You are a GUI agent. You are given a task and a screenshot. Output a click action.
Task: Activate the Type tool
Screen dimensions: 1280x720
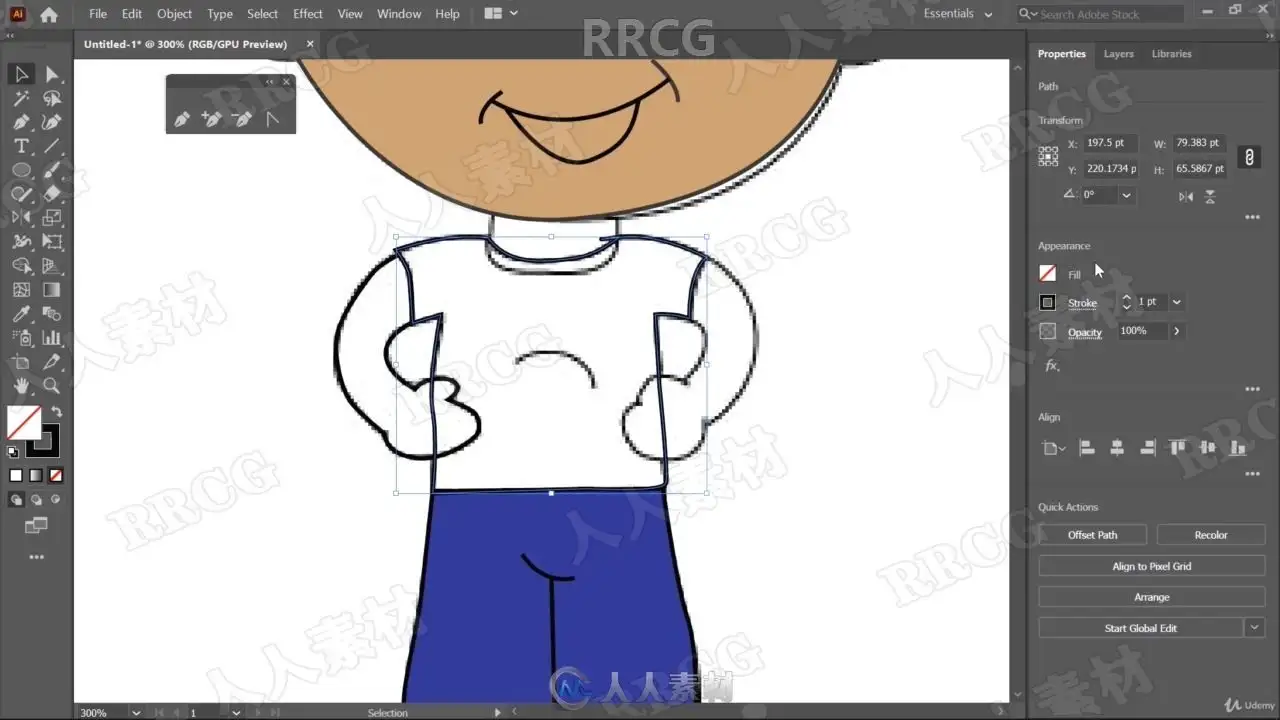click(21, 146)
